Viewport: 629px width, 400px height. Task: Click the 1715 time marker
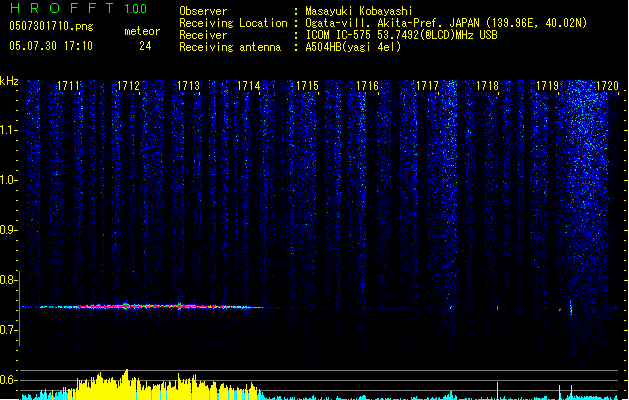point(307,87)
